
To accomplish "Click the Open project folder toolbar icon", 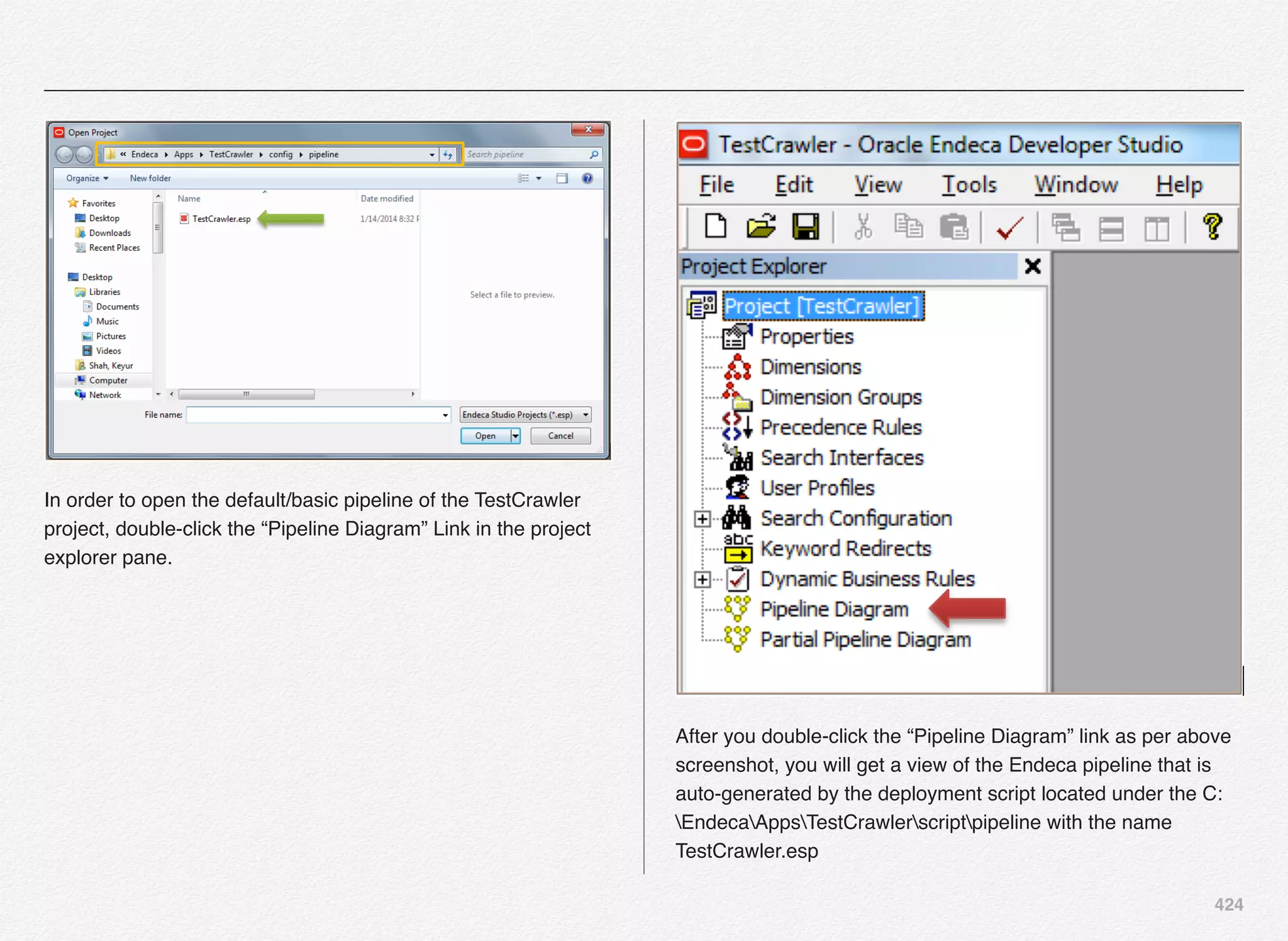I will 761,226.
